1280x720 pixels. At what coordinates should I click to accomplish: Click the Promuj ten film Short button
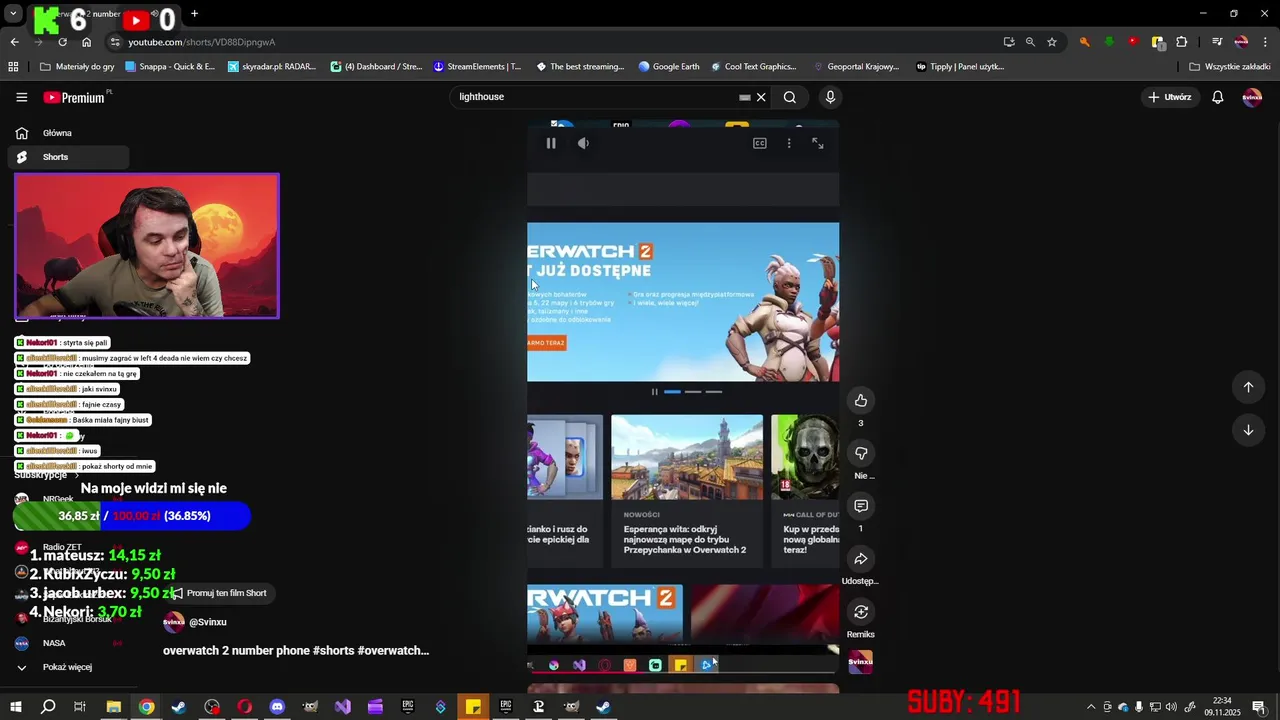pyautogui.click(x=220, y=593)
